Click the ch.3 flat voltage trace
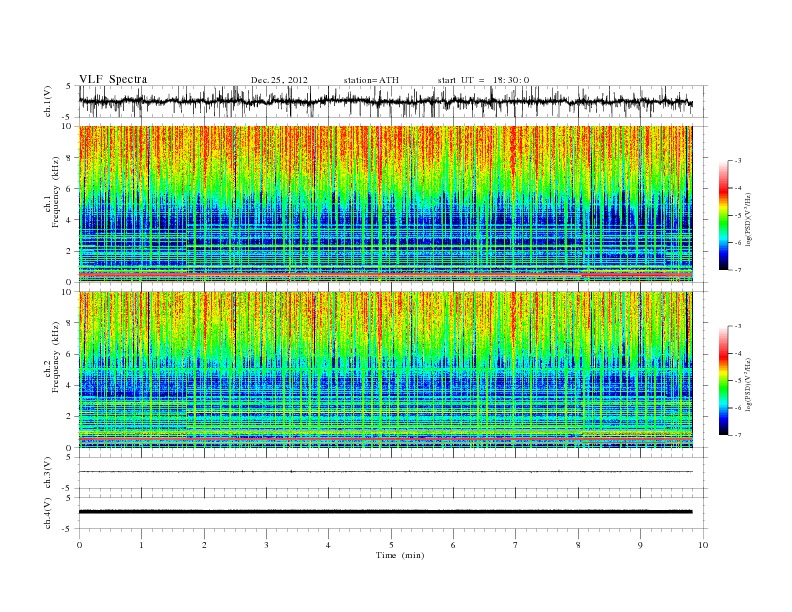Image resolution: width=792 pixels, height=612 pixels. pyautogui.click(x=386, y=472)
